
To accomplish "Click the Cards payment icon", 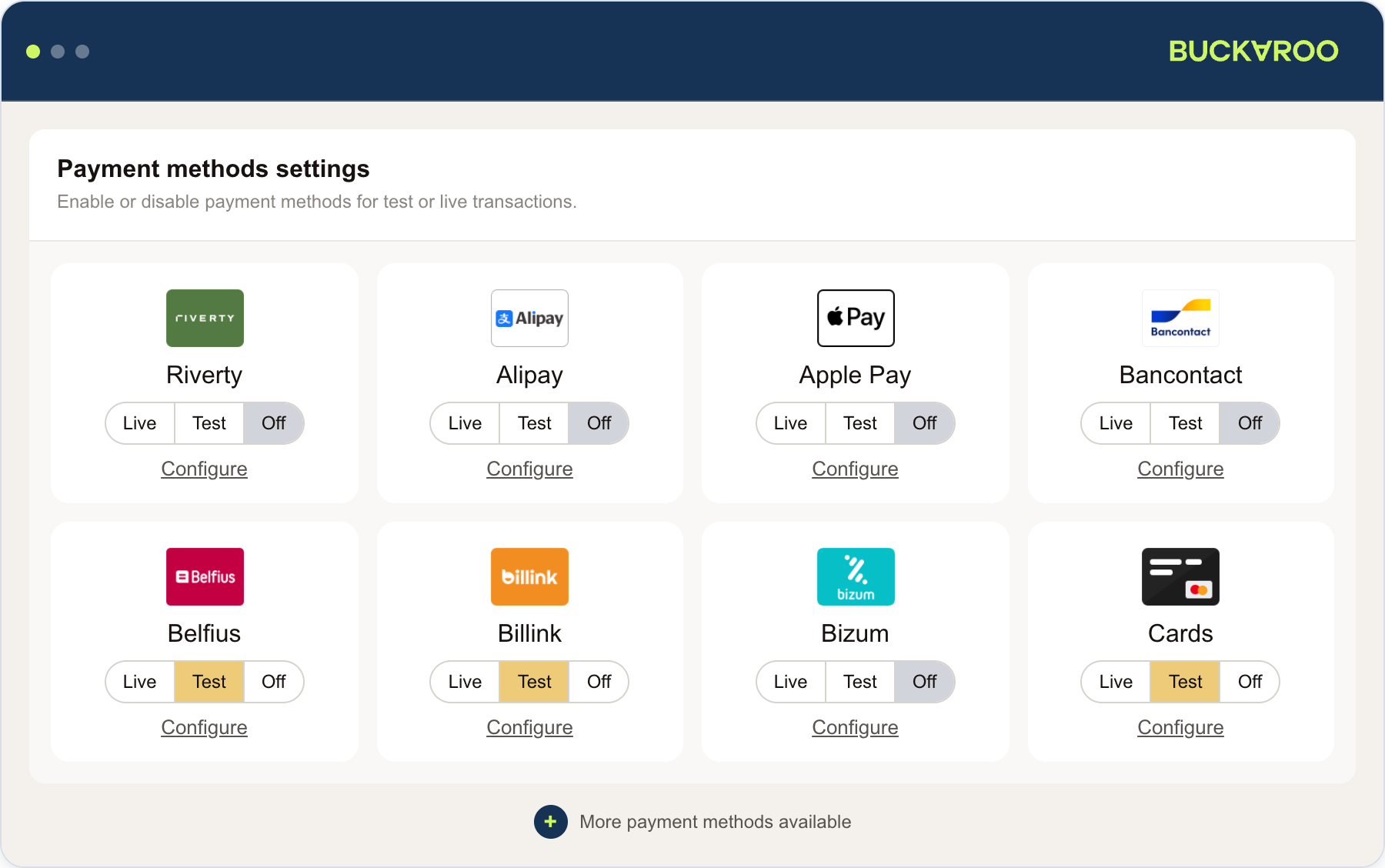I will pos(1180,576).
